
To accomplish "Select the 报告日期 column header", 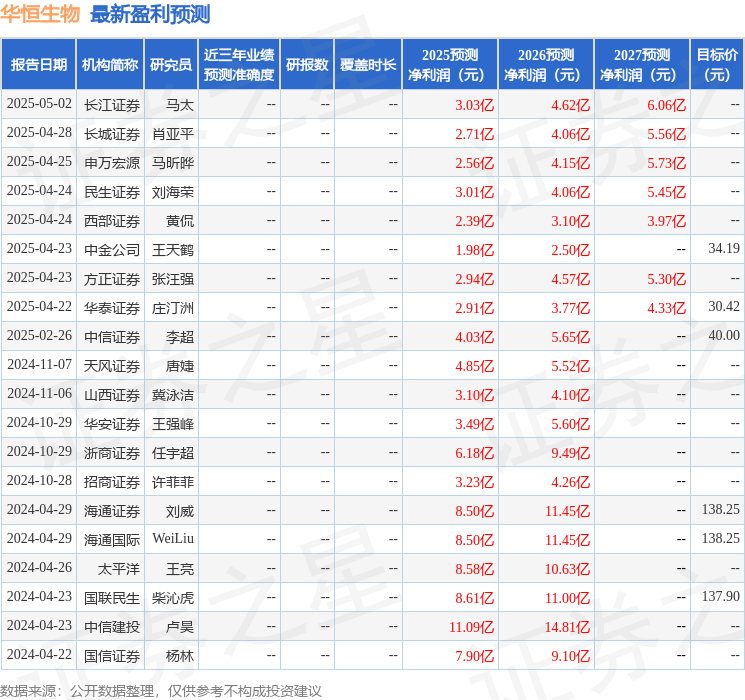I will click(38, 64).
